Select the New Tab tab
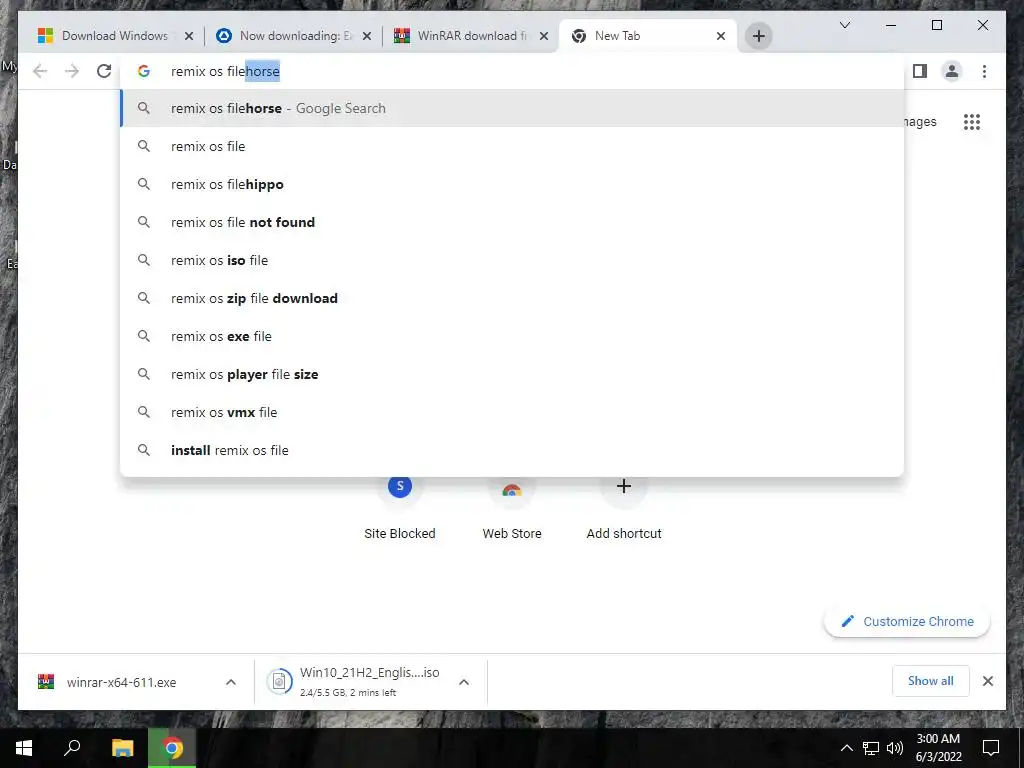The width and height of the screenshot is (1024, 768). coord(647,36)
